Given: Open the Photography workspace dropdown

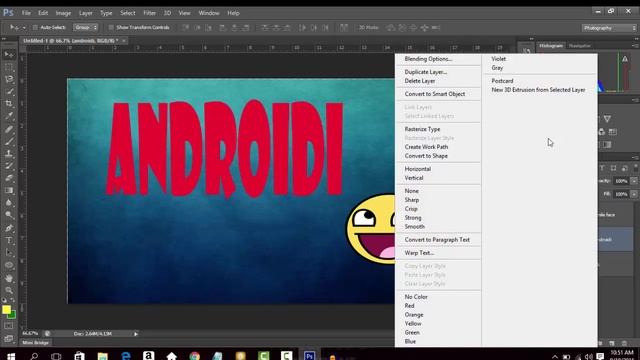Looking at the screenshot, I should pos(609,28).
